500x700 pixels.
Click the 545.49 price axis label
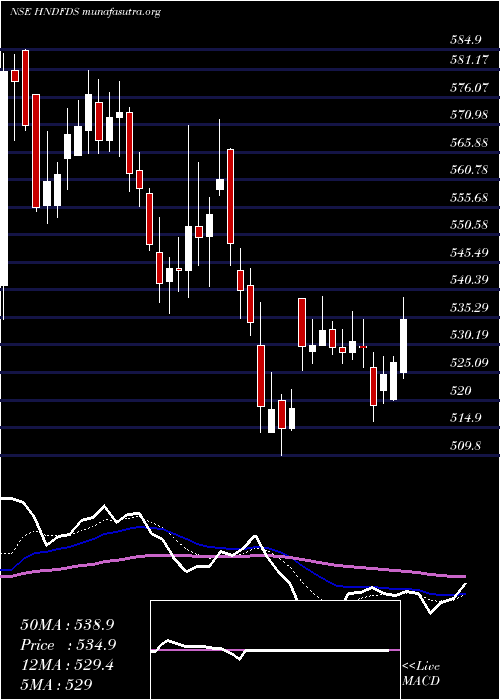(x=468, y=253)
